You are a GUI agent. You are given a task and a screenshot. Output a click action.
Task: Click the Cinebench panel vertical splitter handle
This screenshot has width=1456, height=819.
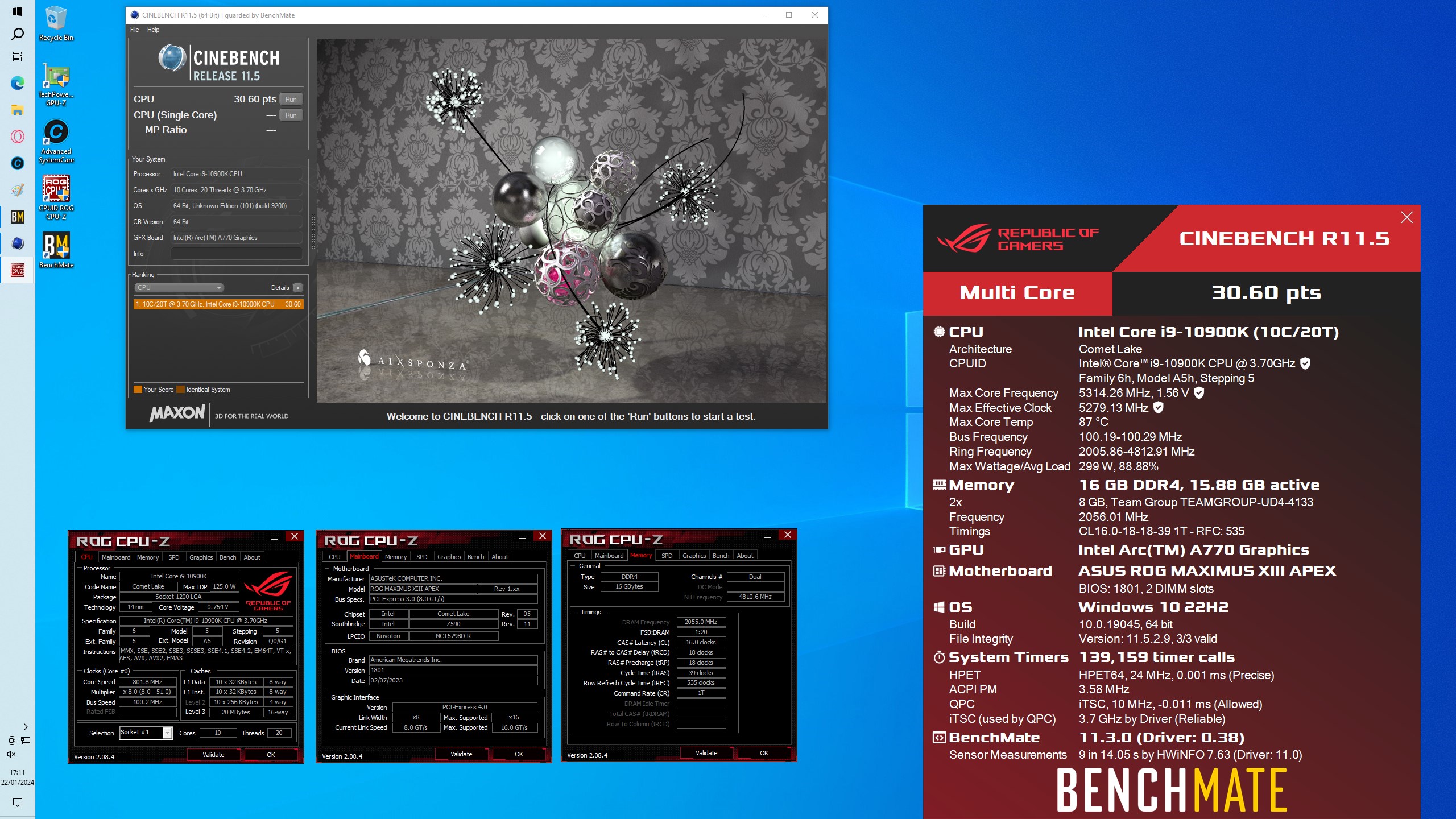pos(313,233)
